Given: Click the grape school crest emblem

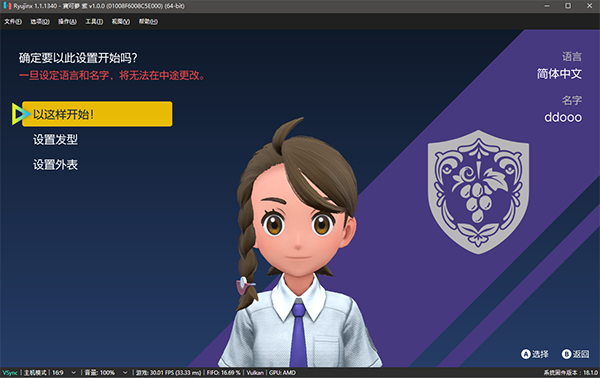Looking at the screenshot, I should coord(478,192).
